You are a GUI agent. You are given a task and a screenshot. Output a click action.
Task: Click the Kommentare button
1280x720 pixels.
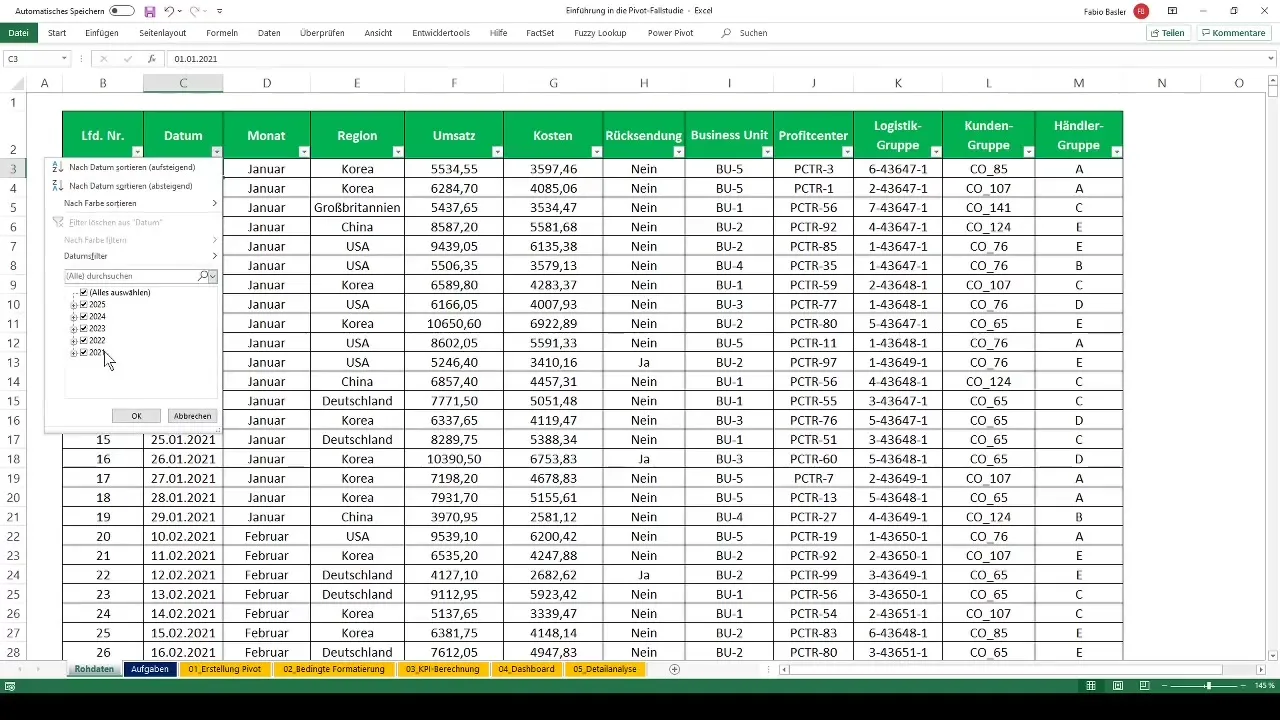click(x=1234, y=33)
